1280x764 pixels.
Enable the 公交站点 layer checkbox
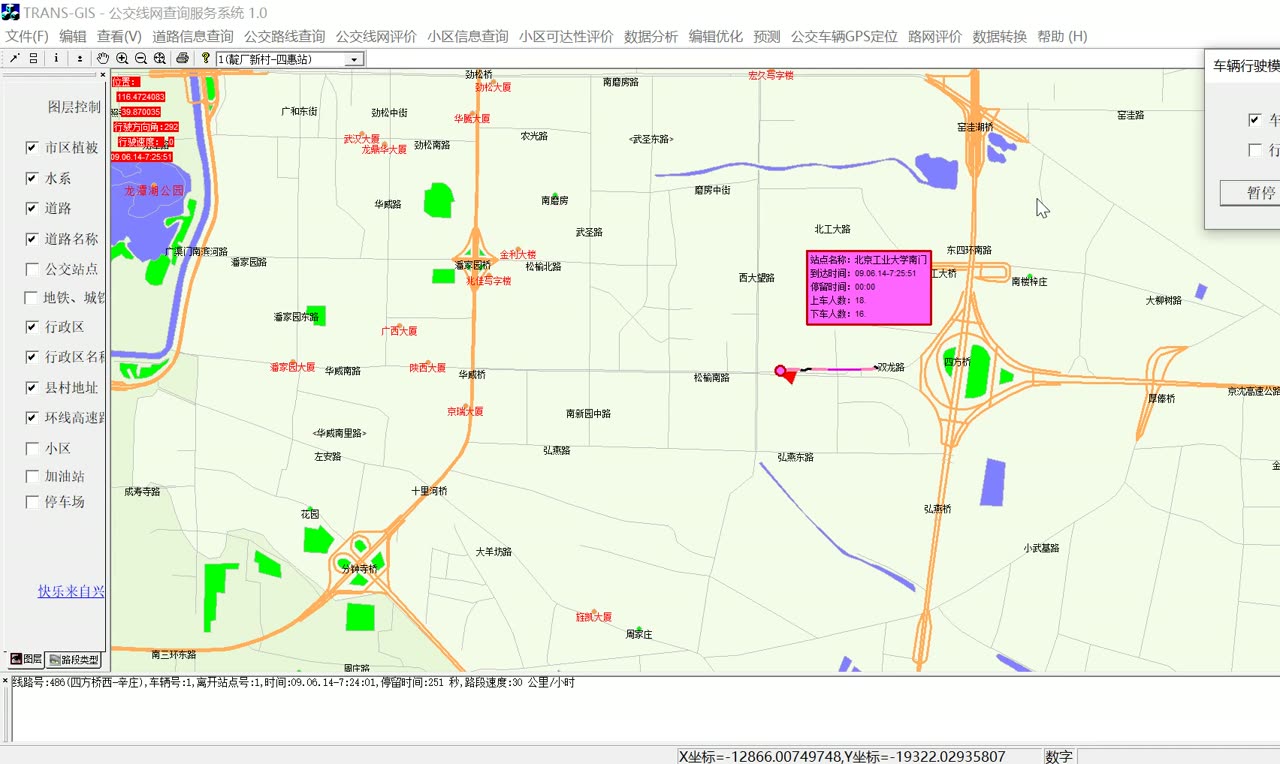(32, 269)
